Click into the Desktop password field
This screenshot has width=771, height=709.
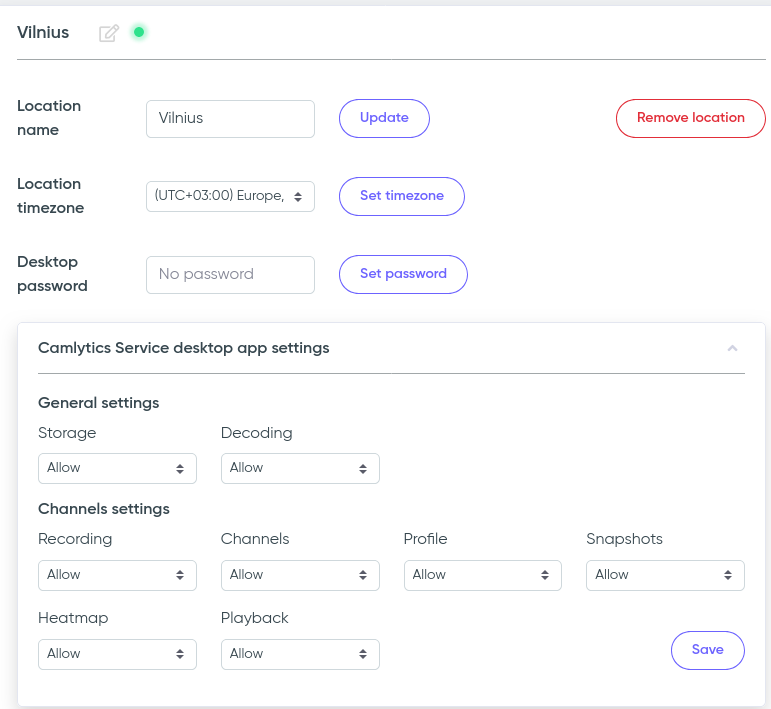pos(230,274)
